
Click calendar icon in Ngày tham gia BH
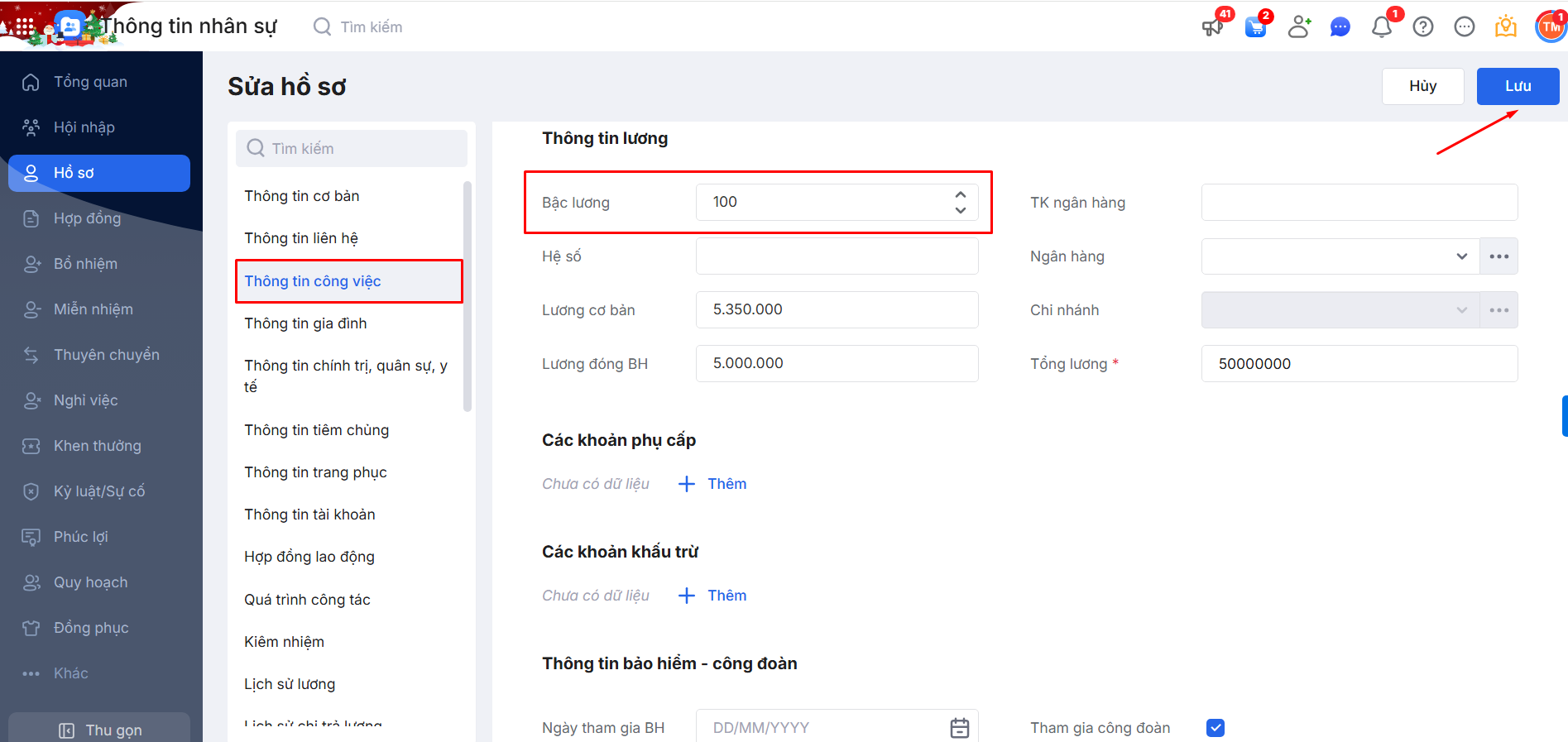[960, 728]
